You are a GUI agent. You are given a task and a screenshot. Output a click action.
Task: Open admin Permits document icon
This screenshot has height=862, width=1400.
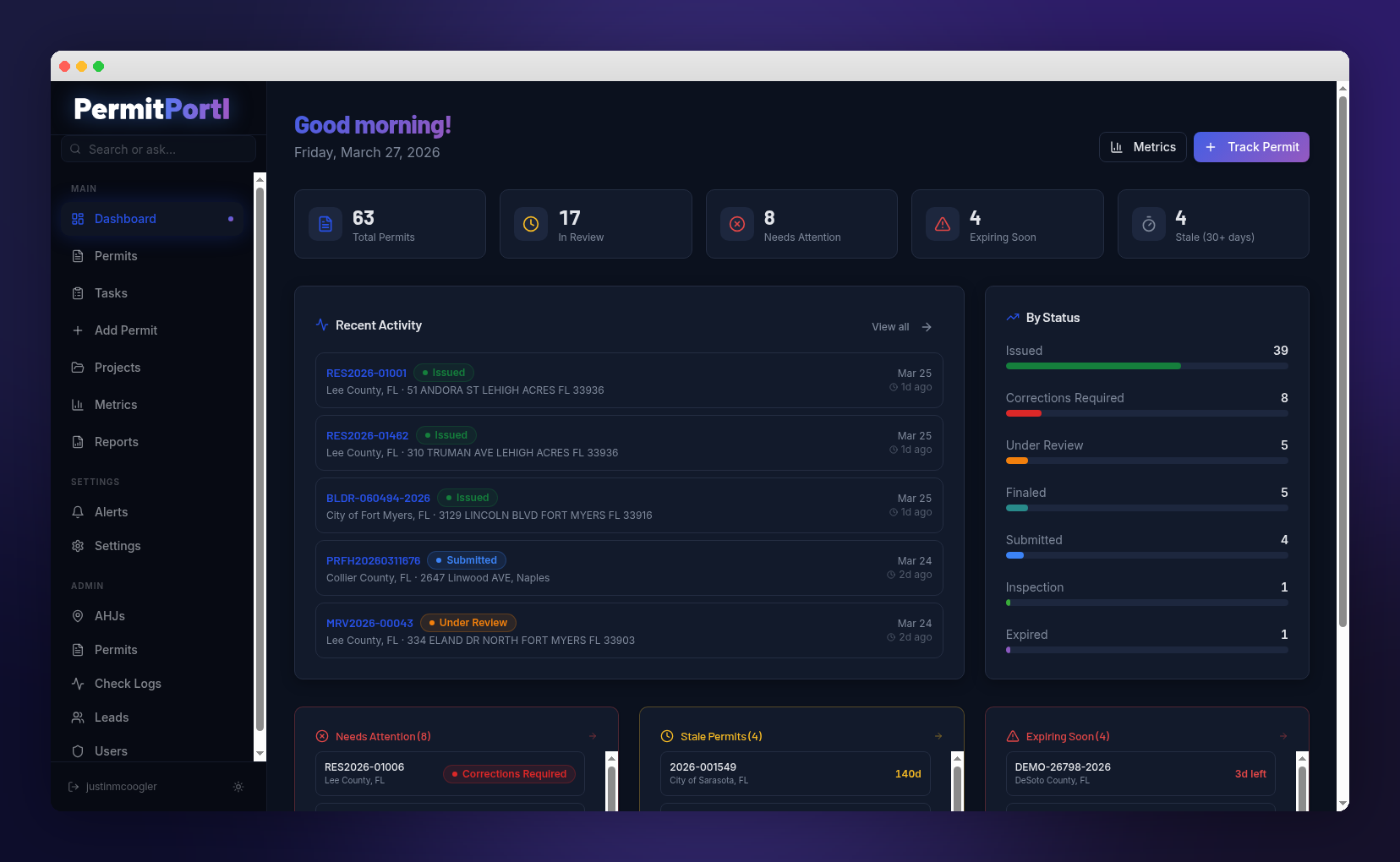coord(78,650)
